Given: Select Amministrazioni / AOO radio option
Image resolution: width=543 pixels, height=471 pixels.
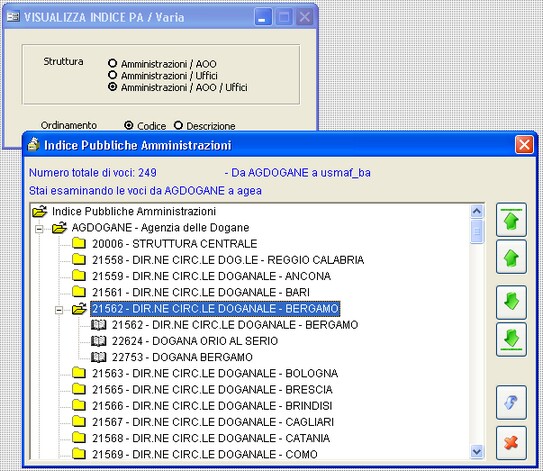Looking at the screenshot, I should [x=112, y=63].
